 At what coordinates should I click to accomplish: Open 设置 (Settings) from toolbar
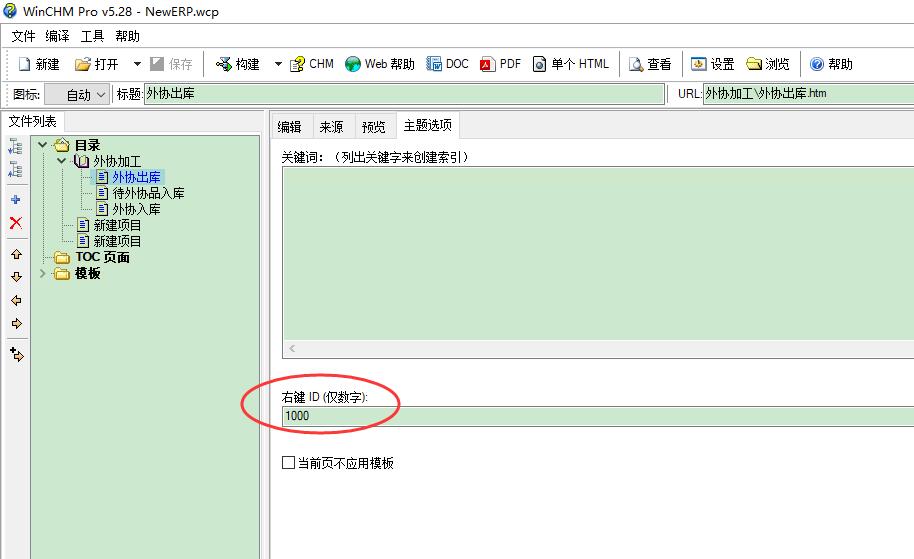pyautogui.click(x=712, y=64)
